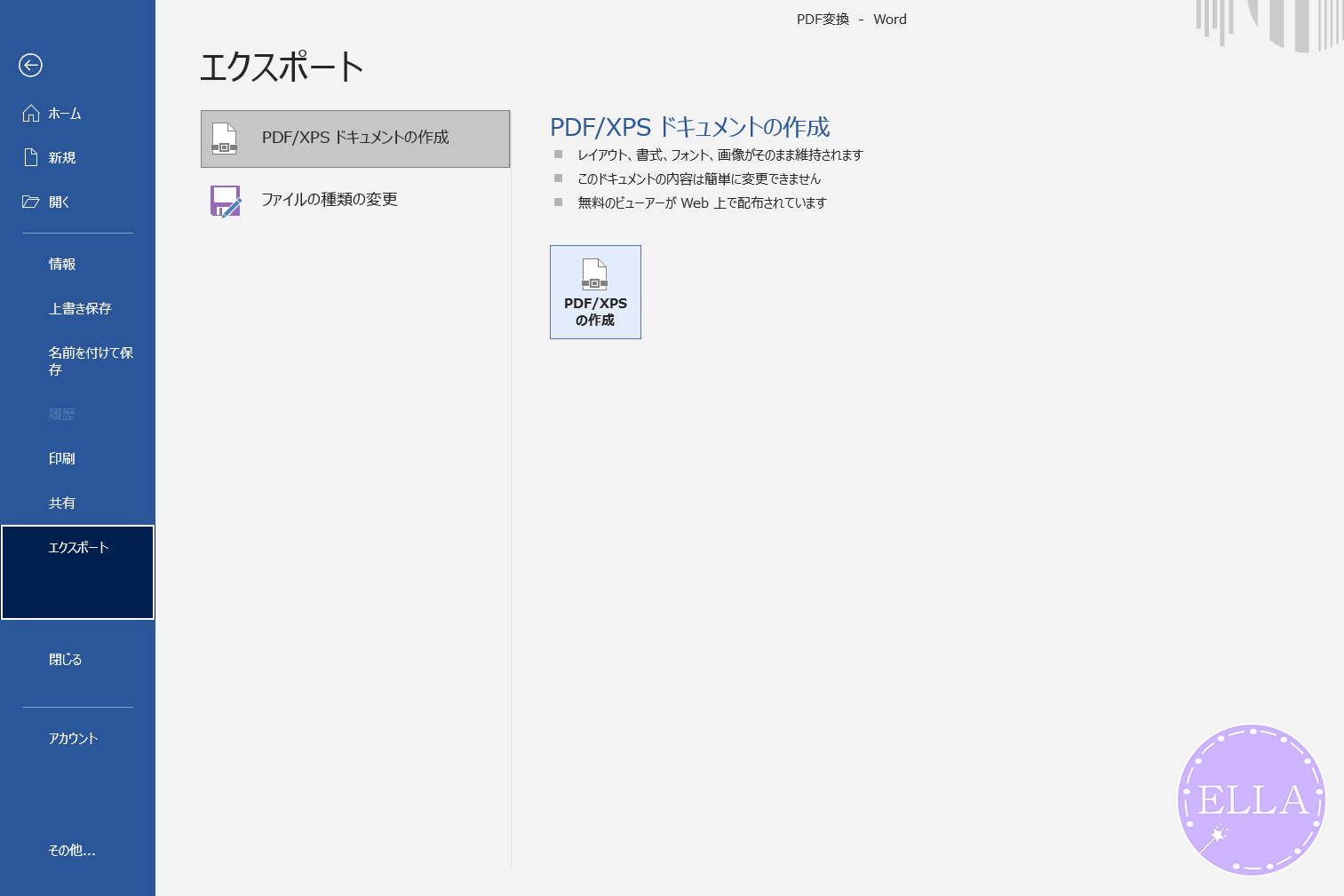Click text 無料のビューアーが Web 上で配布されています
This screenshot has height=896, width=1344.
coord(702,202)
